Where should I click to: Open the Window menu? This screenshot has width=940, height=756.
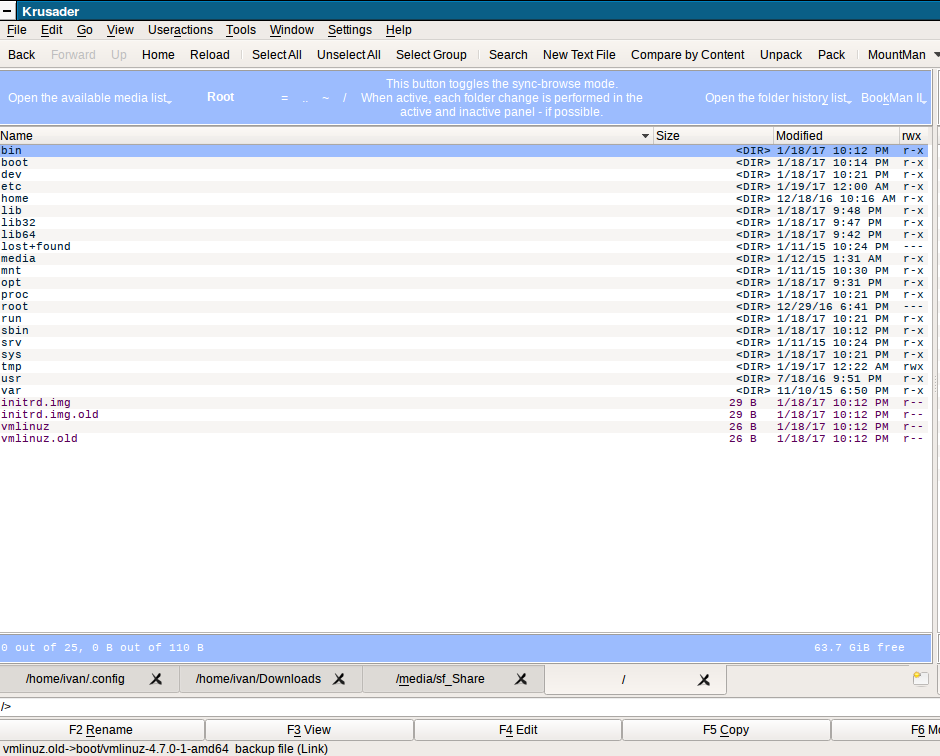[291, 30]
